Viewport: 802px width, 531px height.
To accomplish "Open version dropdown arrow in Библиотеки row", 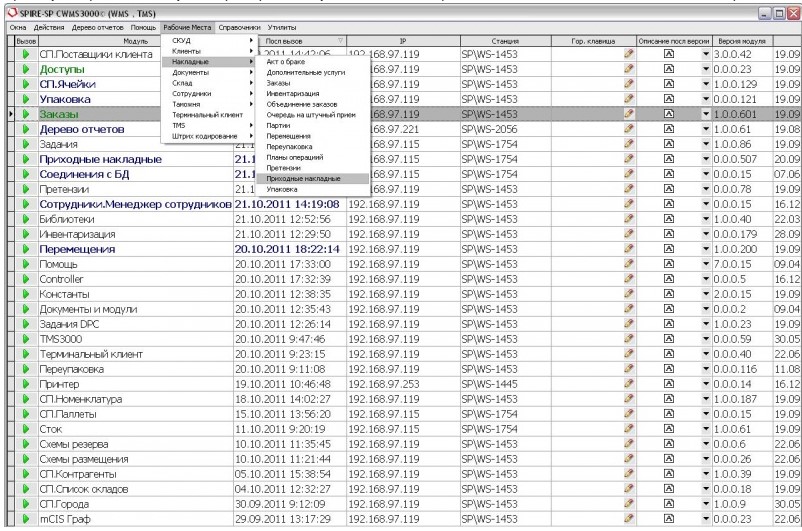I will [x=705, y=218].
